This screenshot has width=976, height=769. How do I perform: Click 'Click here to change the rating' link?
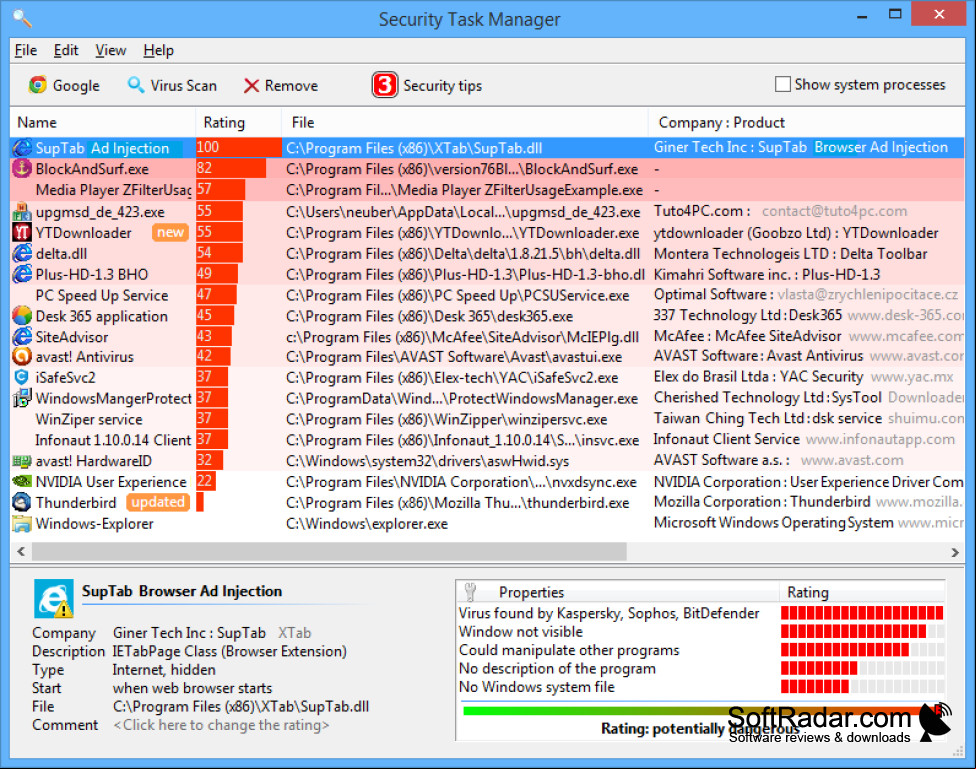(x=221, y=725)
